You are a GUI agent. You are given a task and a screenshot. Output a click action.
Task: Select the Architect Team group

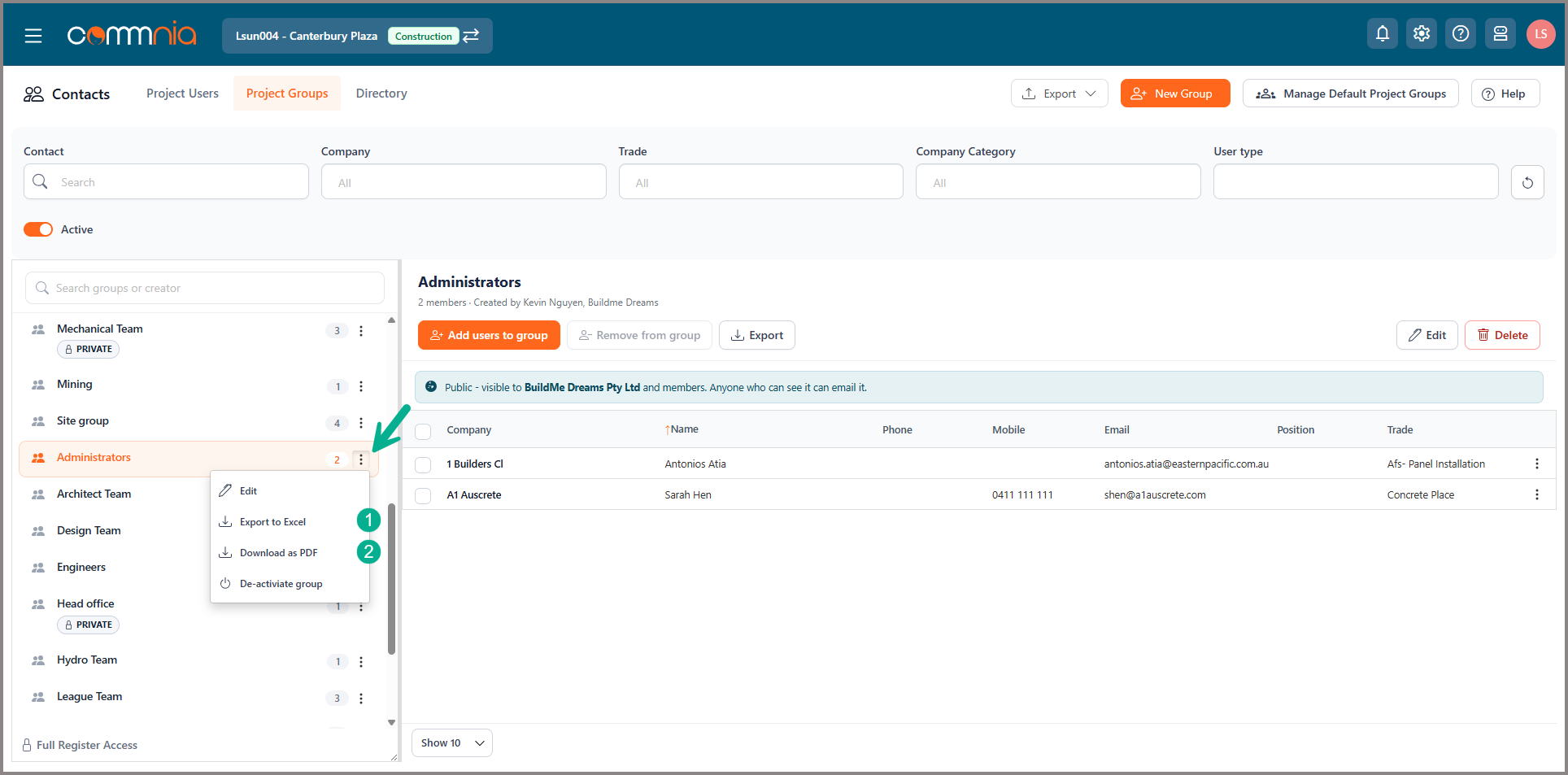[x=94, y=494]
